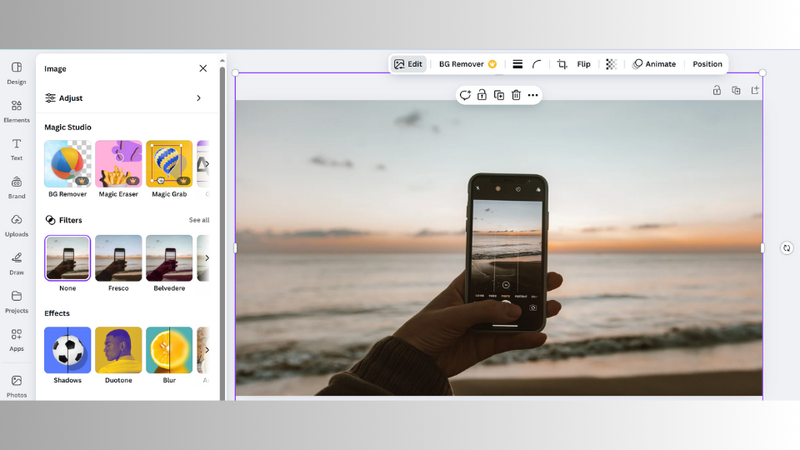
Task: Open the Projects sidebar tab
Action: (16, 302)
